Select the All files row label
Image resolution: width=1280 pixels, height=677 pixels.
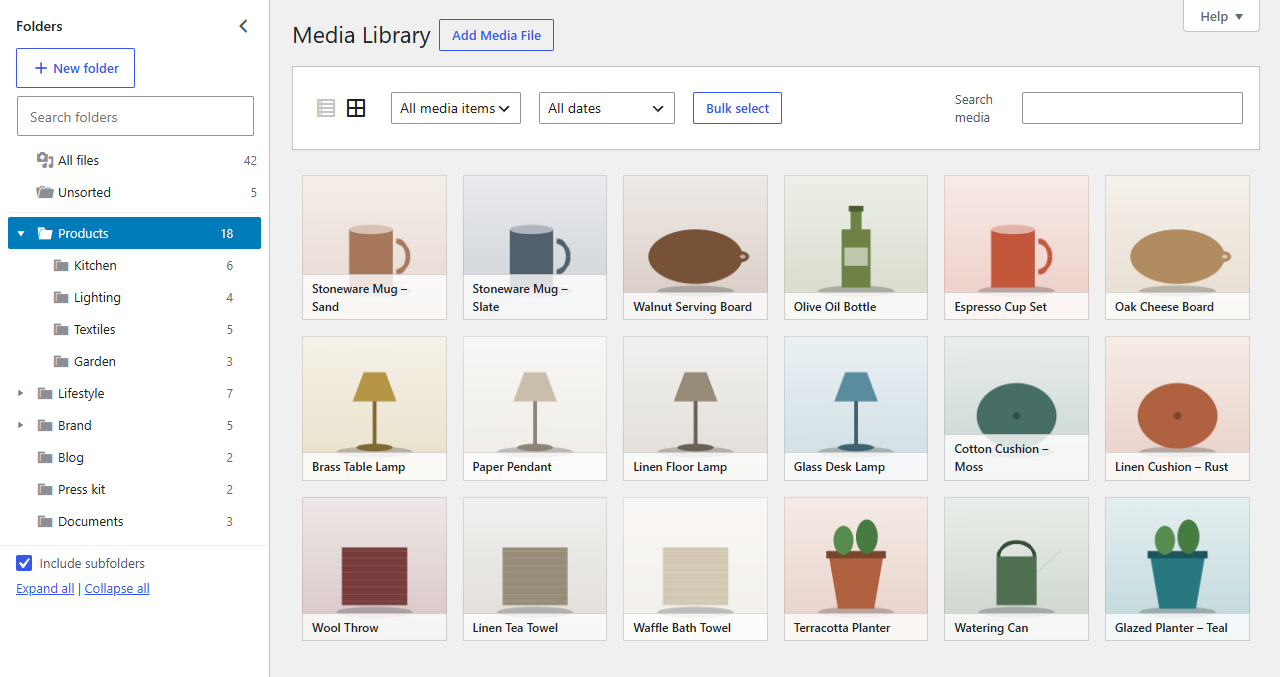(x=78, y=160)
